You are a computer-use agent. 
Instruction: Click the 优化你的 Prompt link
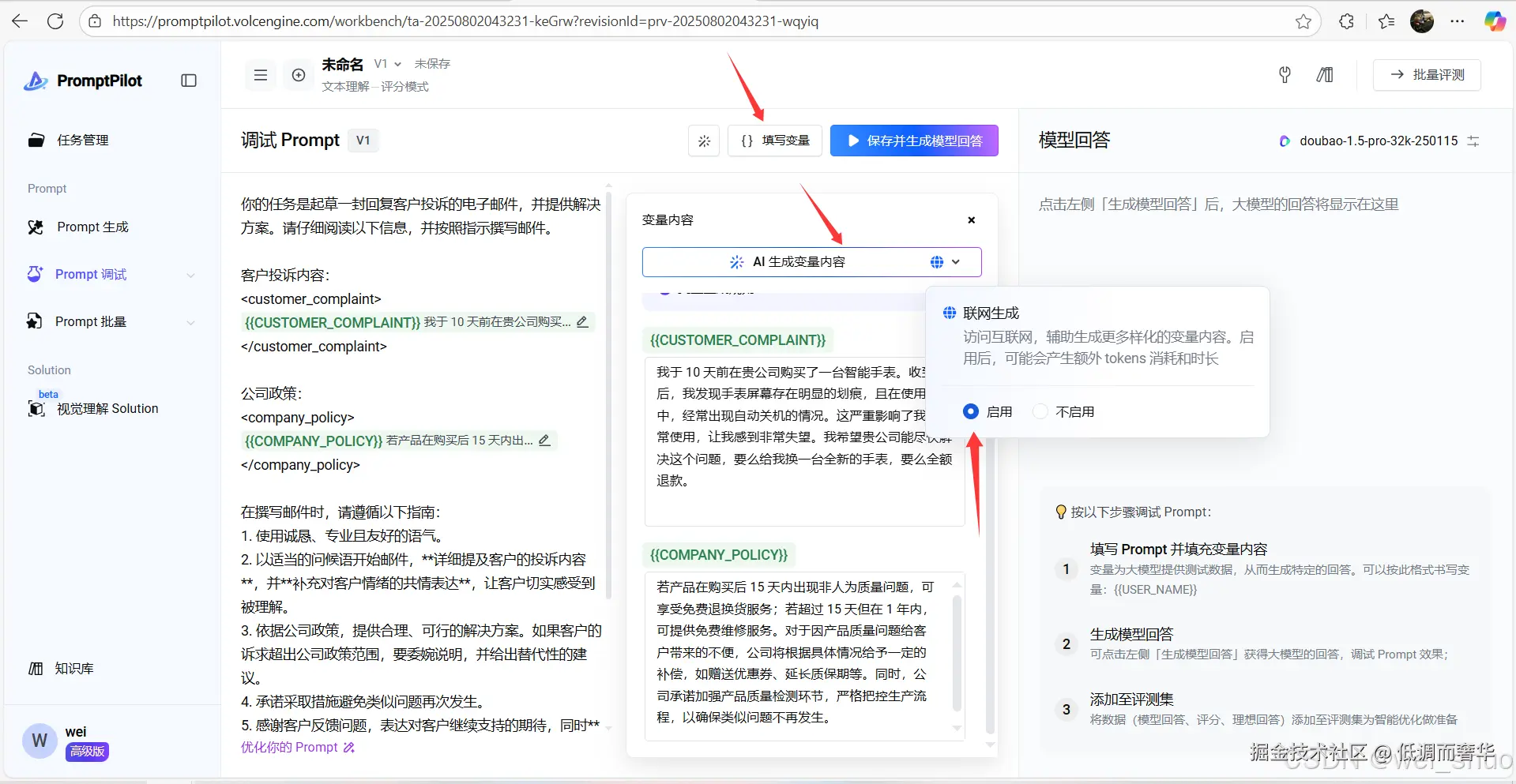click(291, 747)
